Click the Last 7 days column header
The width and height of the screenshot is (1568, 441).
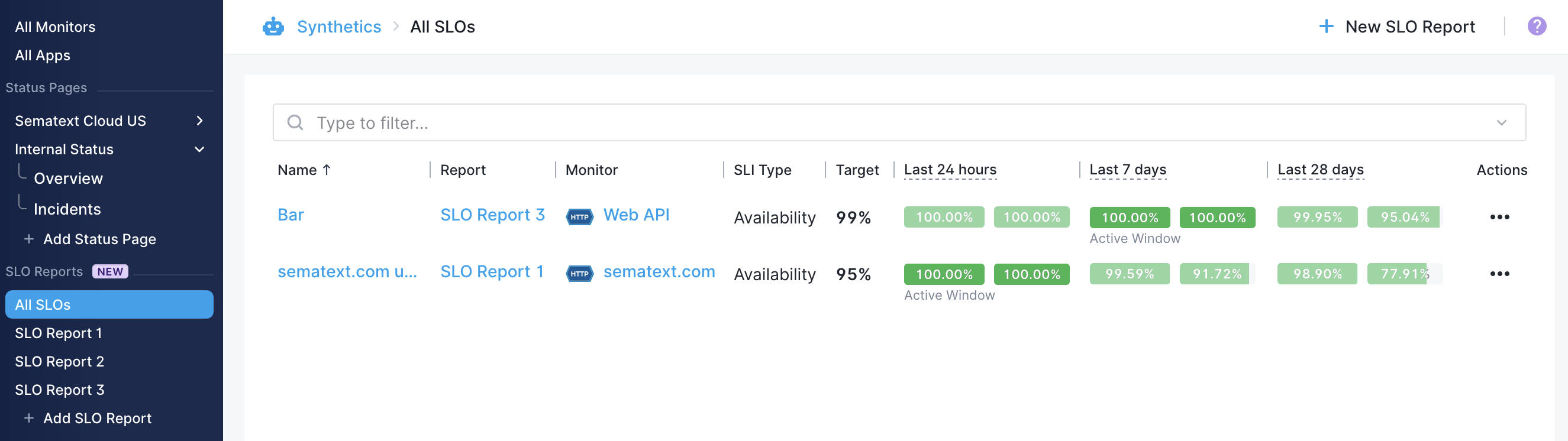click(1127, 170)
